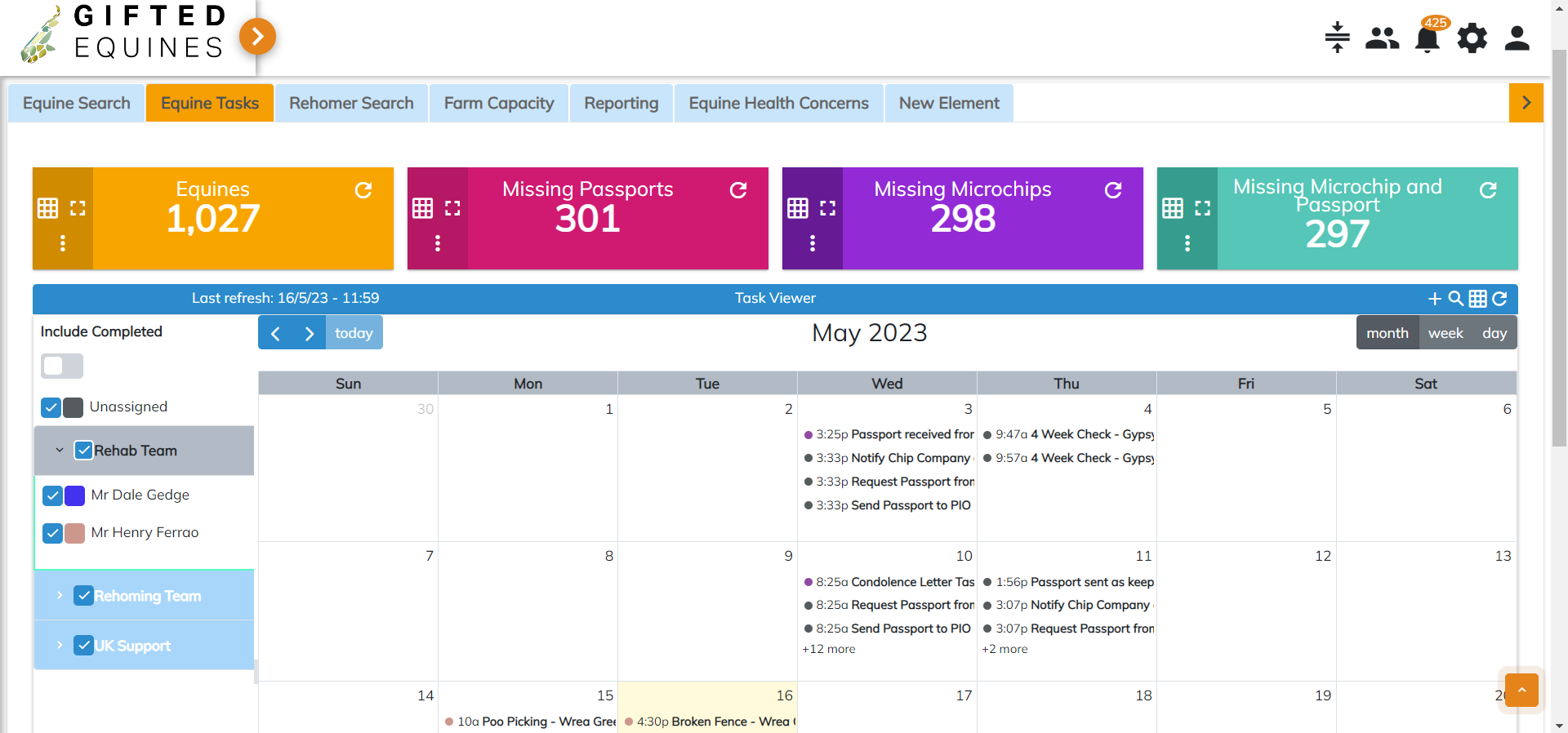This screenshot has width=1568, height=733.
Task: Switch calendar to week view
Action: pos(1445,333)
